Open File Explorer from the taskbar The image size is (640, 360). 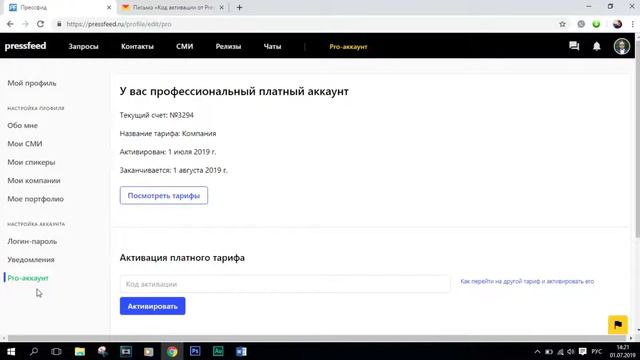[80, 351]
